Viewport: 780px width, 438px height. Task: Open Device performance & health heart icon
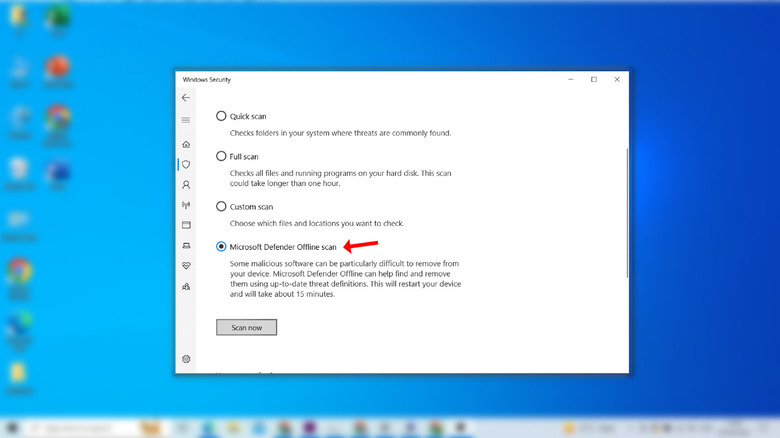point(186,266)
